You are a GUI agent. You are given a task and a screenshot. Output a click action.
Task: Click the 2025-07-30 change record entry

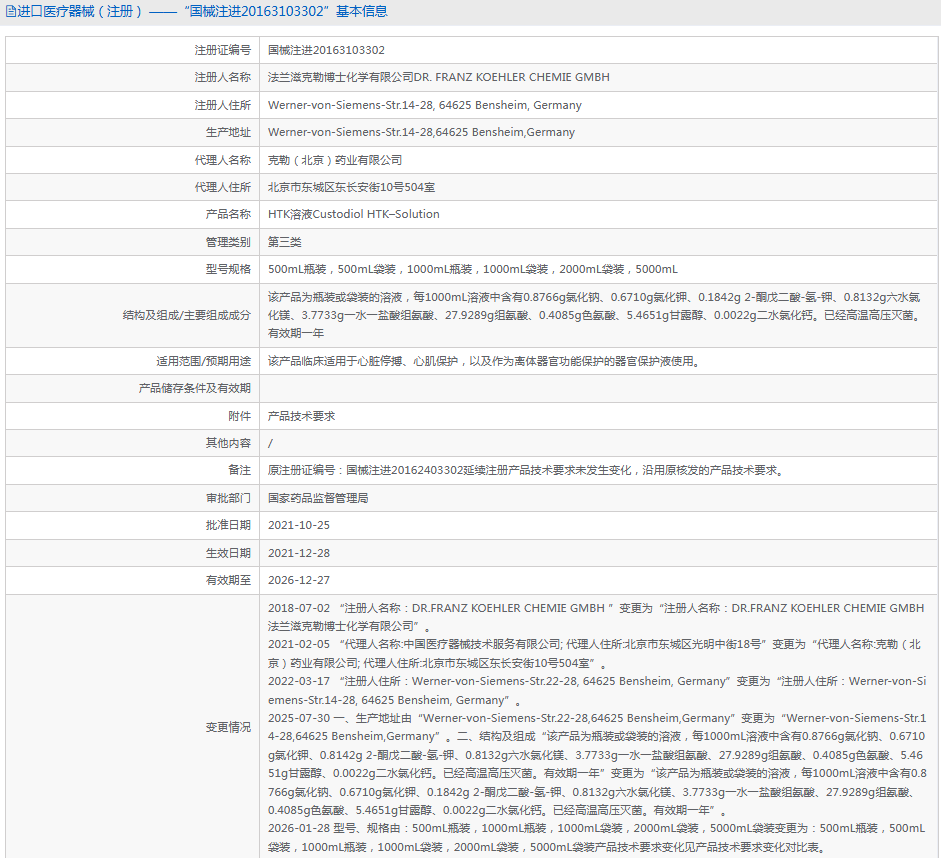(597, 764)
